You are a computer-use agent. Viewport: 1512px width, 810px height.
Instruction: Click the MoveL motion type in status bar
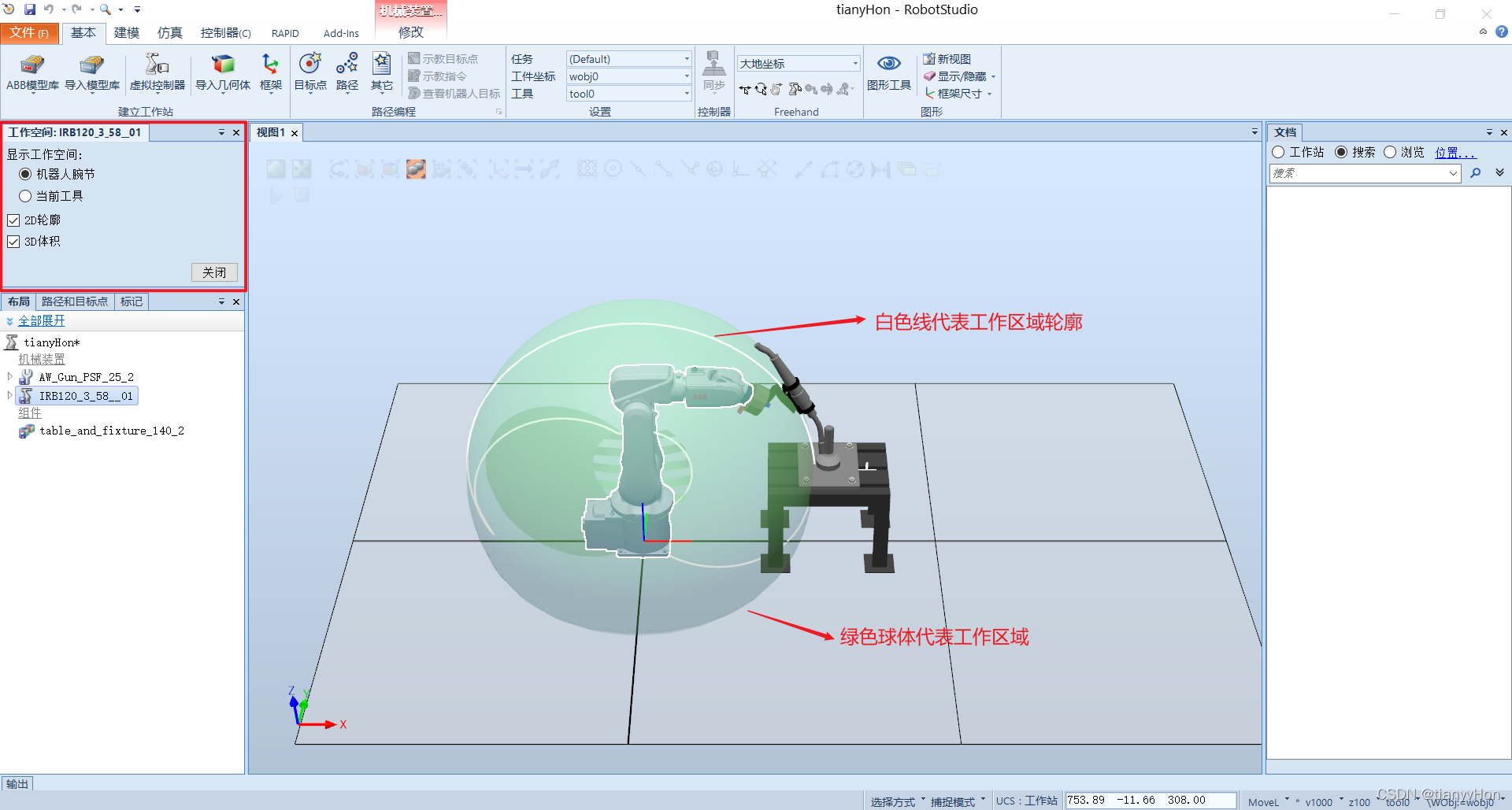click(x=1264, y=802)
